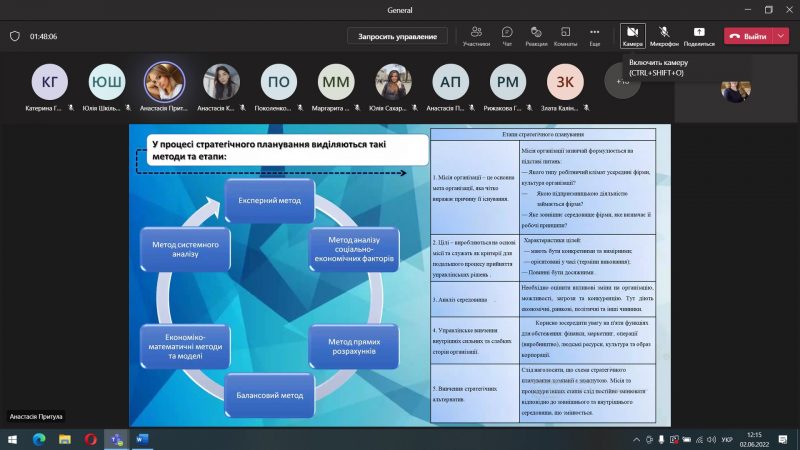Click the shield security icon near timer
Viewport: 800px width, 450px height.
[15, 36]
